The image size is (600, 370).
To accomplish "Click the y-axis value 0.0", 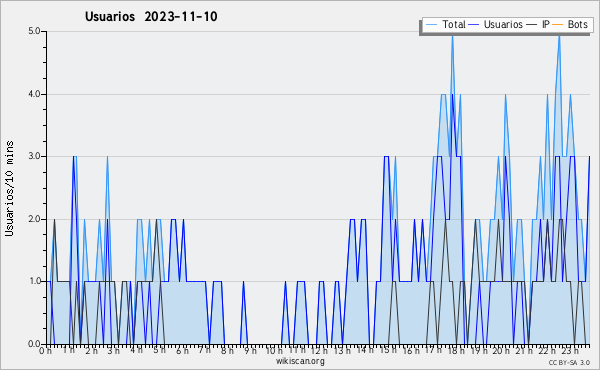I will (x=34, y=344).
